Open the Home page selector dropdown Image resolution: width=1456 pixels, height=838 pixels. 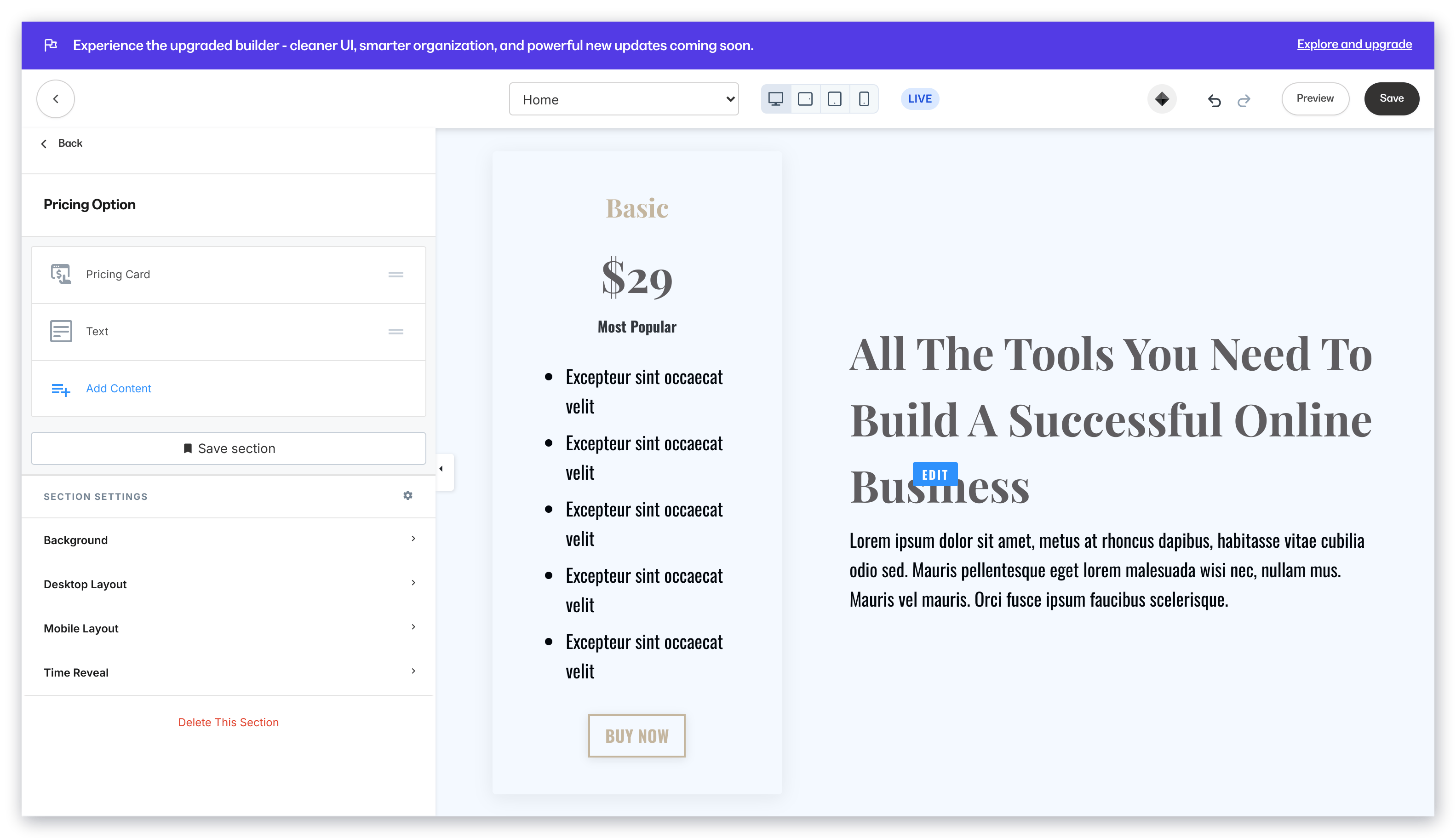(623, 99)
